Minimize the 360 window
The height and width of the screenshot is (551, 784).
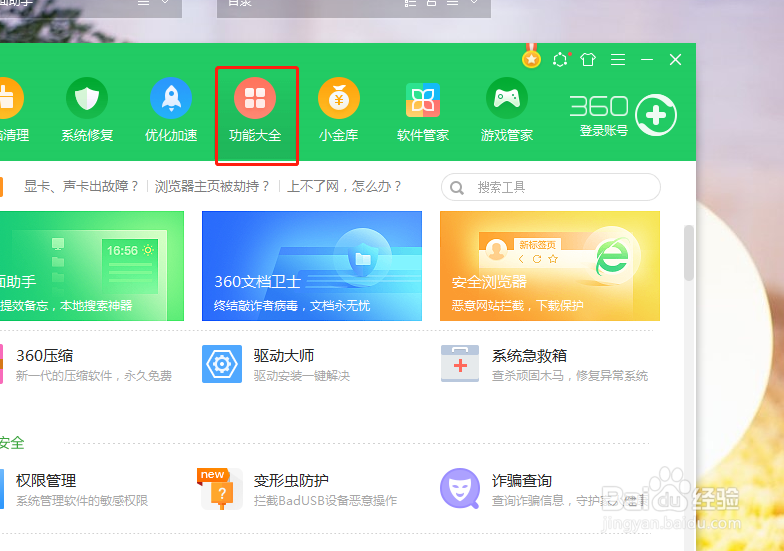(x=647, y=60)
